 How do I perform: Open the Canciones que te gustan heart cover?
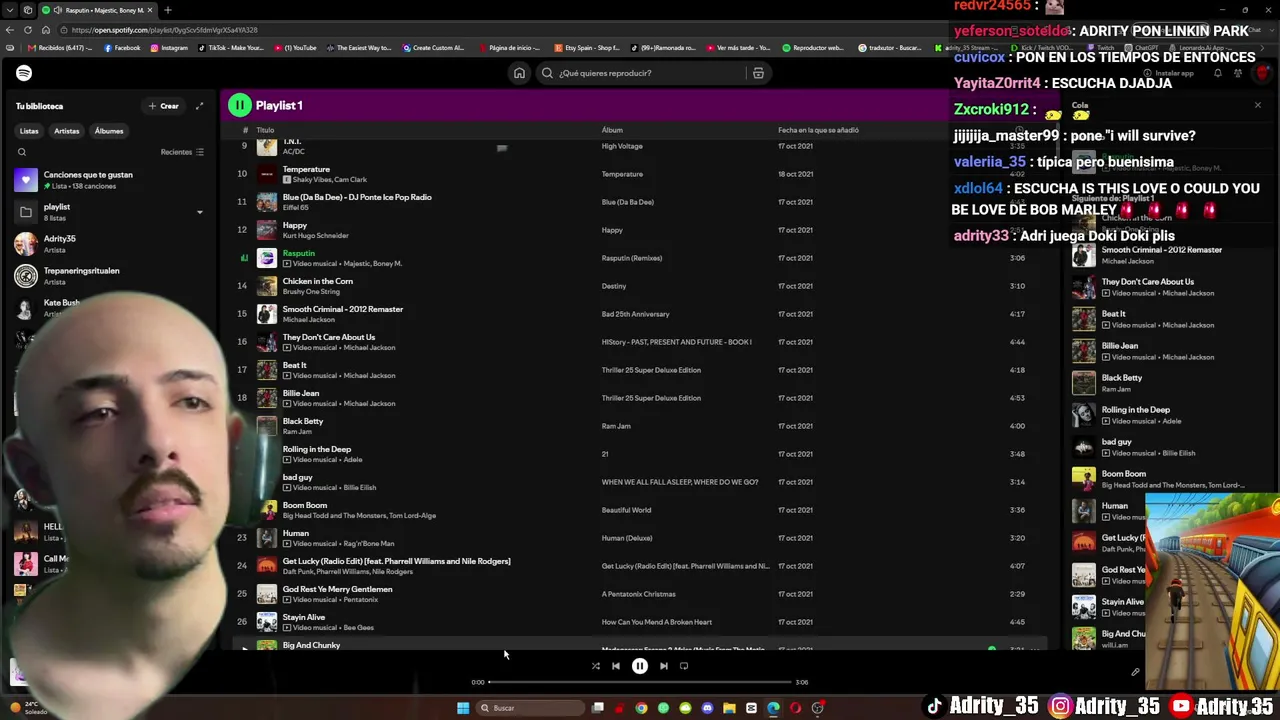point(26,180)
